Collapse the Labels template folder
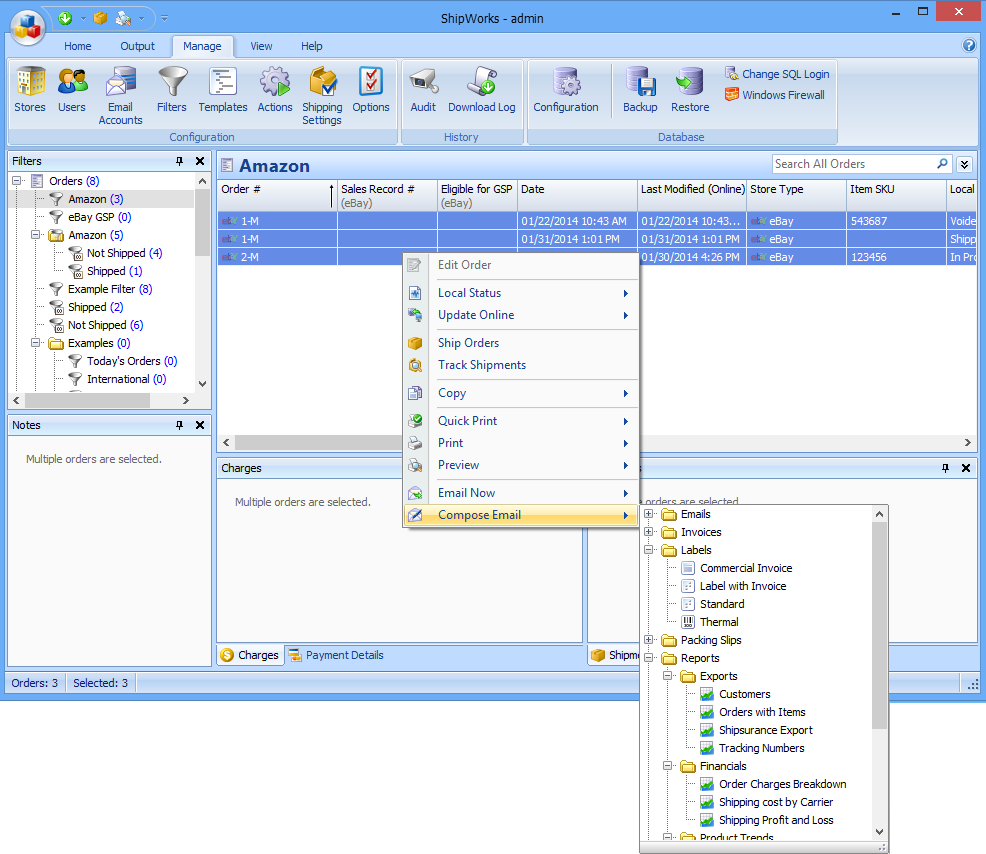986x854 pixels. (648, 550)
